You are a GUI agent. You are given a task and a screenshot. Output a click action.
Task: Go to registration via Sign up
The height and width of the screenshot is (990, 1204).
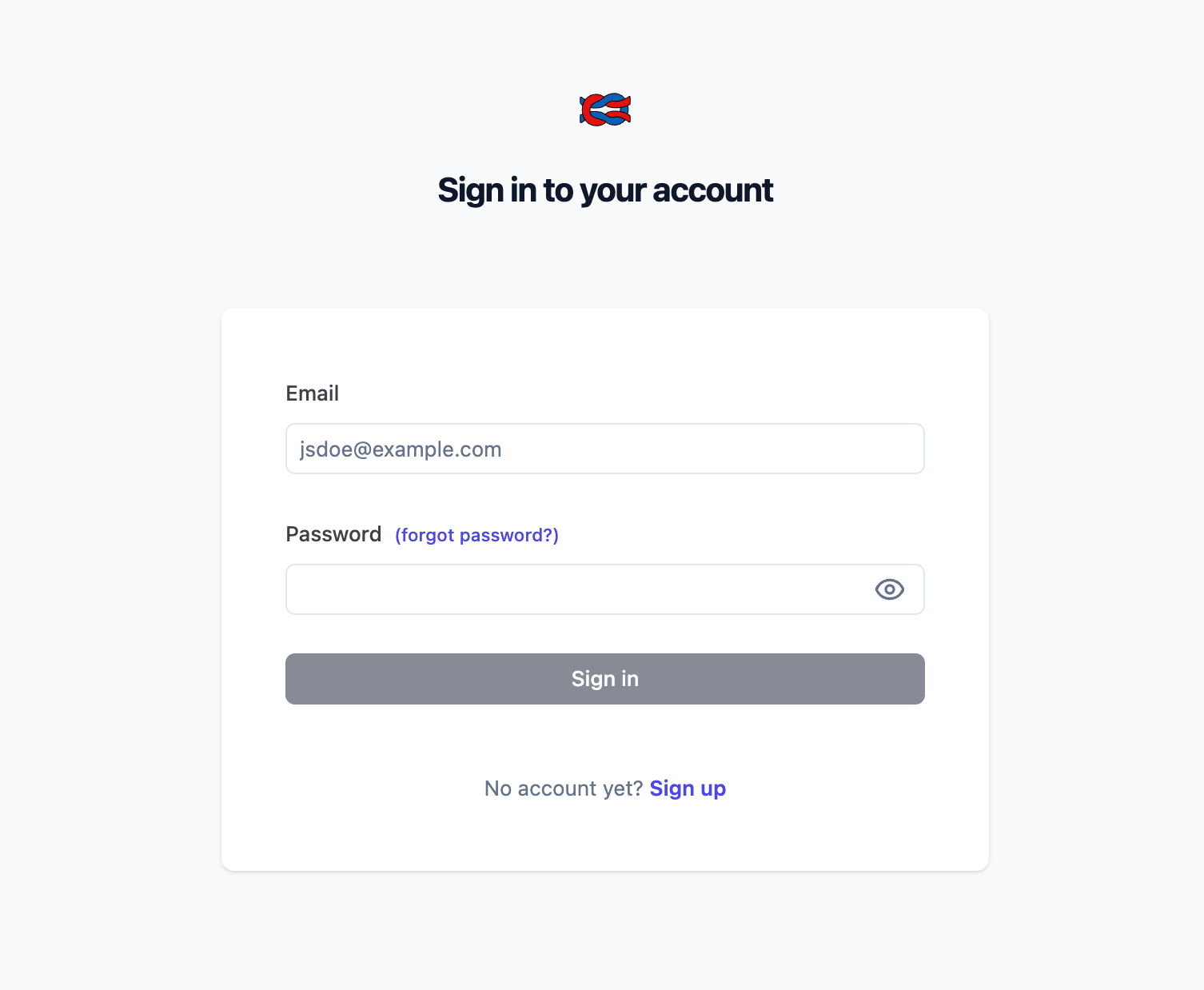(x=688, y=788)
